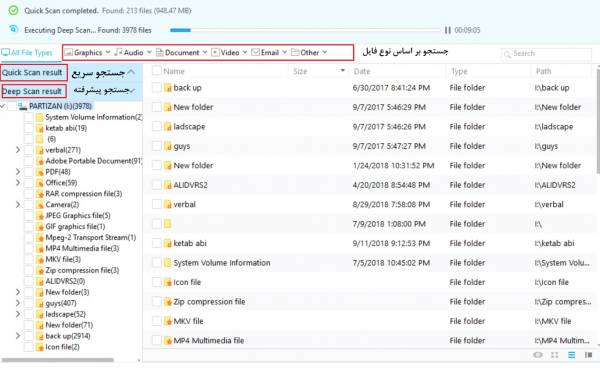Click the System Volume Information folder icon in list
This screenshot has height=372, width=600.
pos(168,263)
